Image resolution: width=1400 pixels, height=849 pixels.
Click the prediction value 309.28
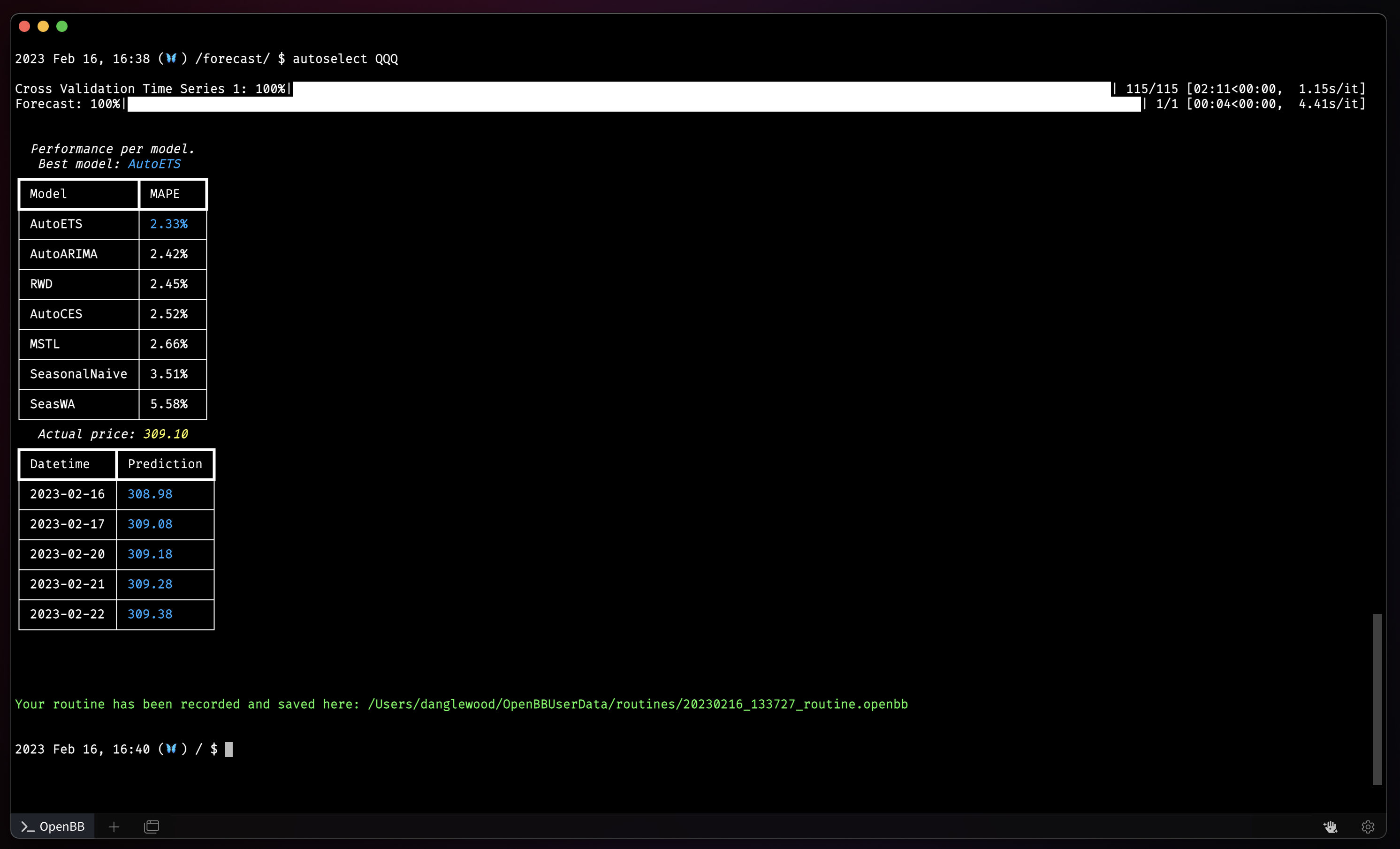(x=150, y=584)
